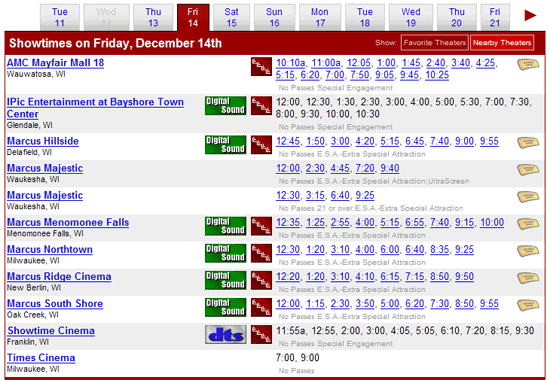Select the 10:25 showtime at AMC Mayfair Mall

437,75
